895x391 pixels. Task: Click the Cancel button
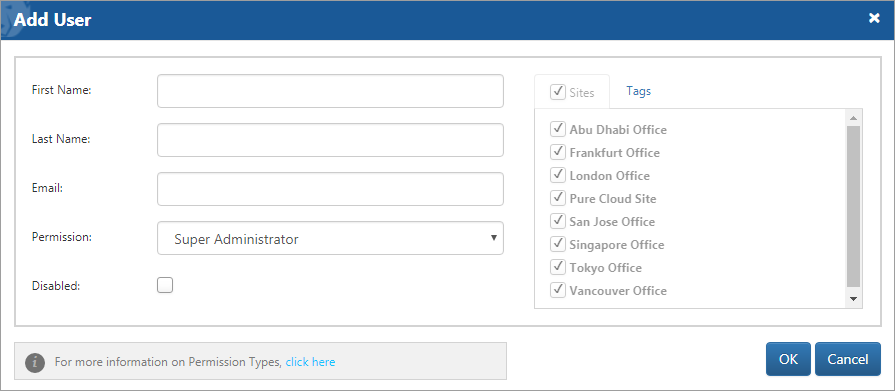click(848, 359)
